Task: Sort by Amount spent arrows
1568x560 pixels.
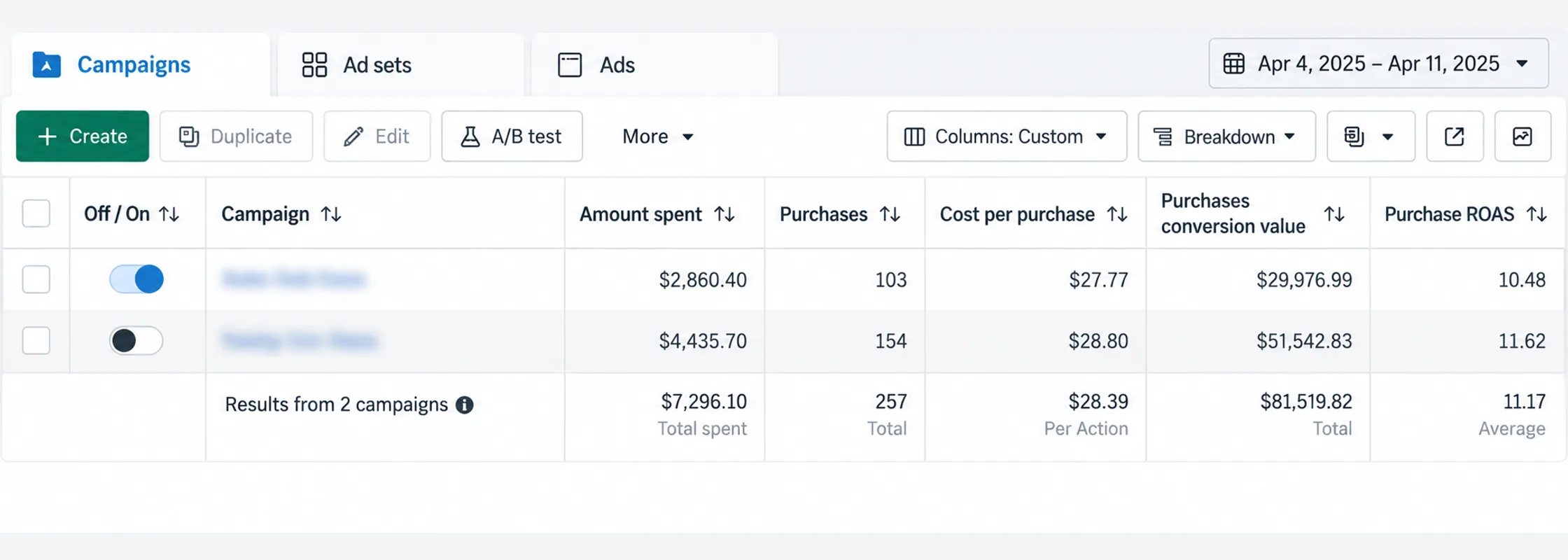Action: (724, 214)
